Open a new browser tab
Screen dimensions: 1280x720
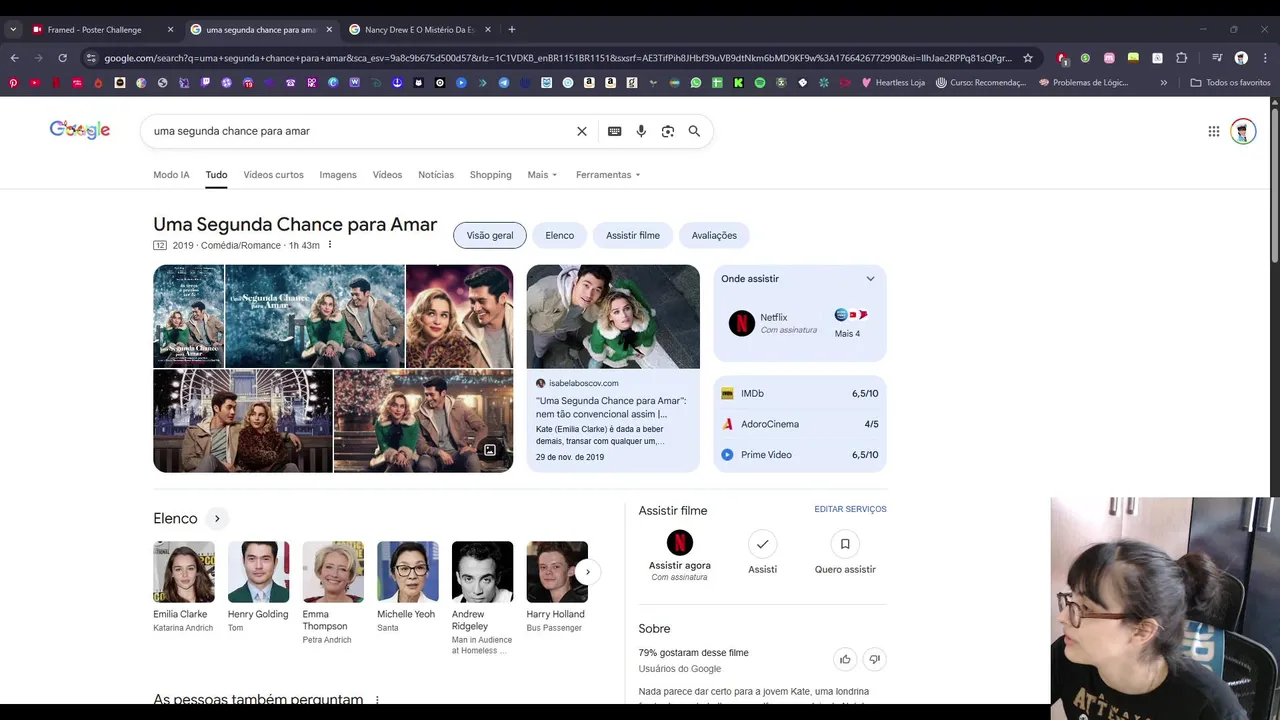(512, 30)
